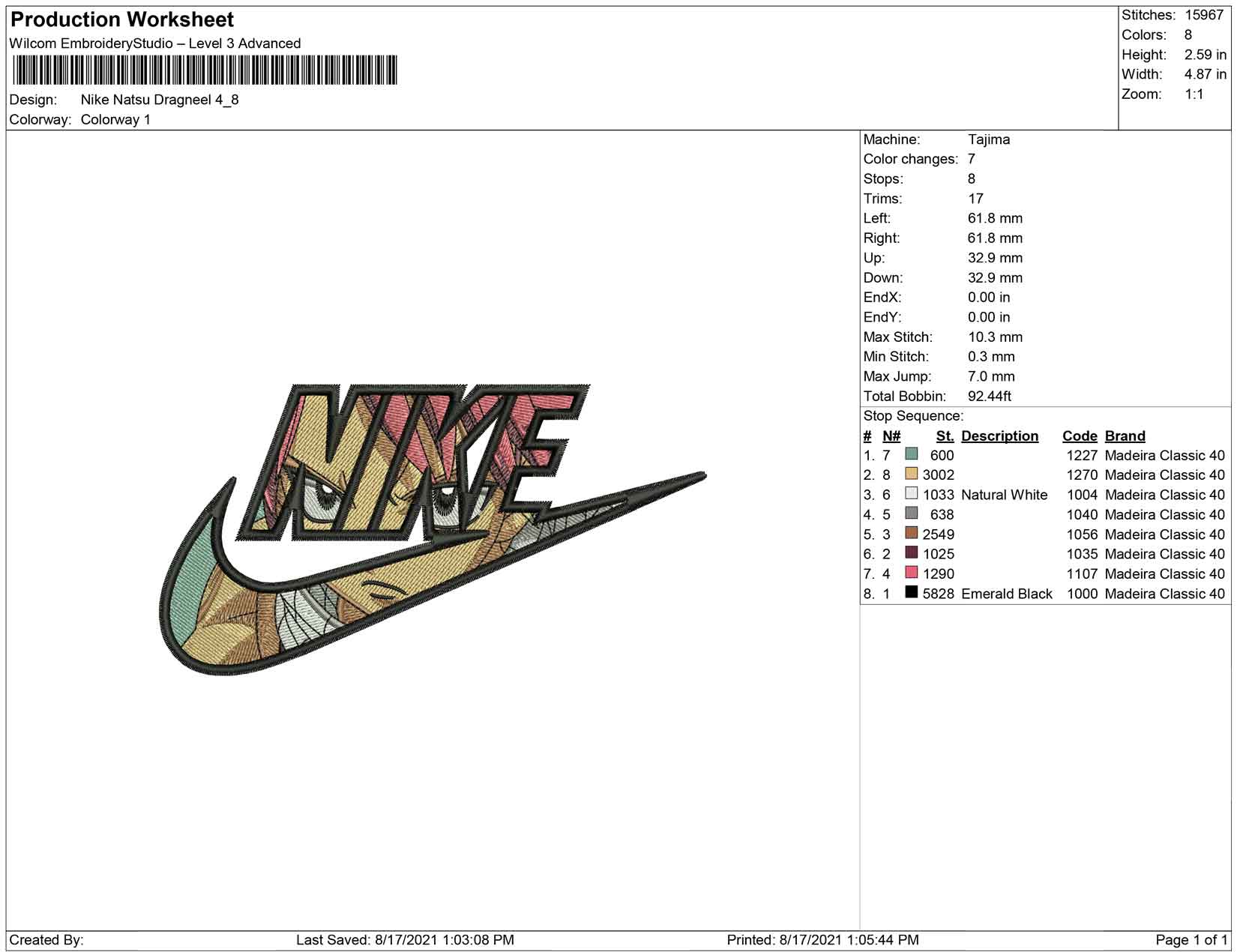Click the 'EndY:' label
This screenshot has height=952, width=1237.
click(882, 317)
